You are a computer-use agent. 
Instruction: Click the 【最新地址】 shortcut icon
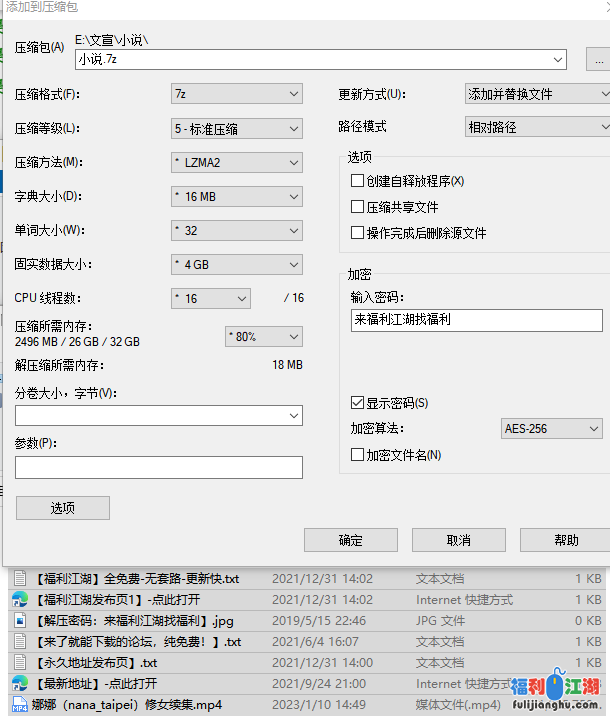19,684
